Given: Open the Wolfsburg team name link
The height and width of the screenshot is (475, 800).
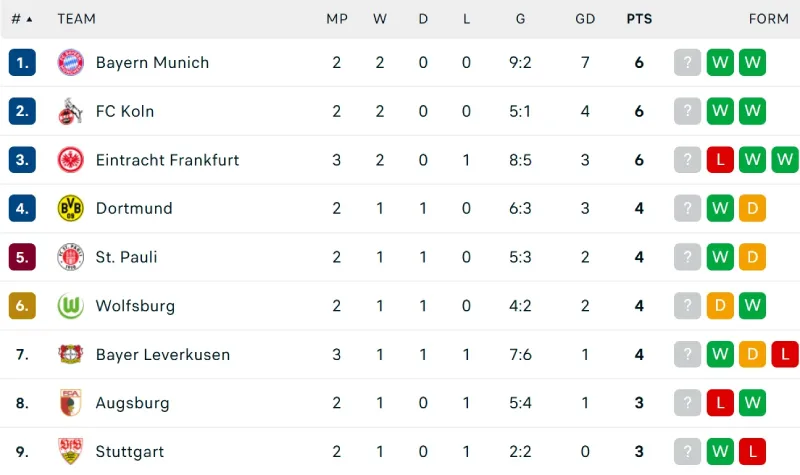Looking at the screenshot, I should (135, 306).
